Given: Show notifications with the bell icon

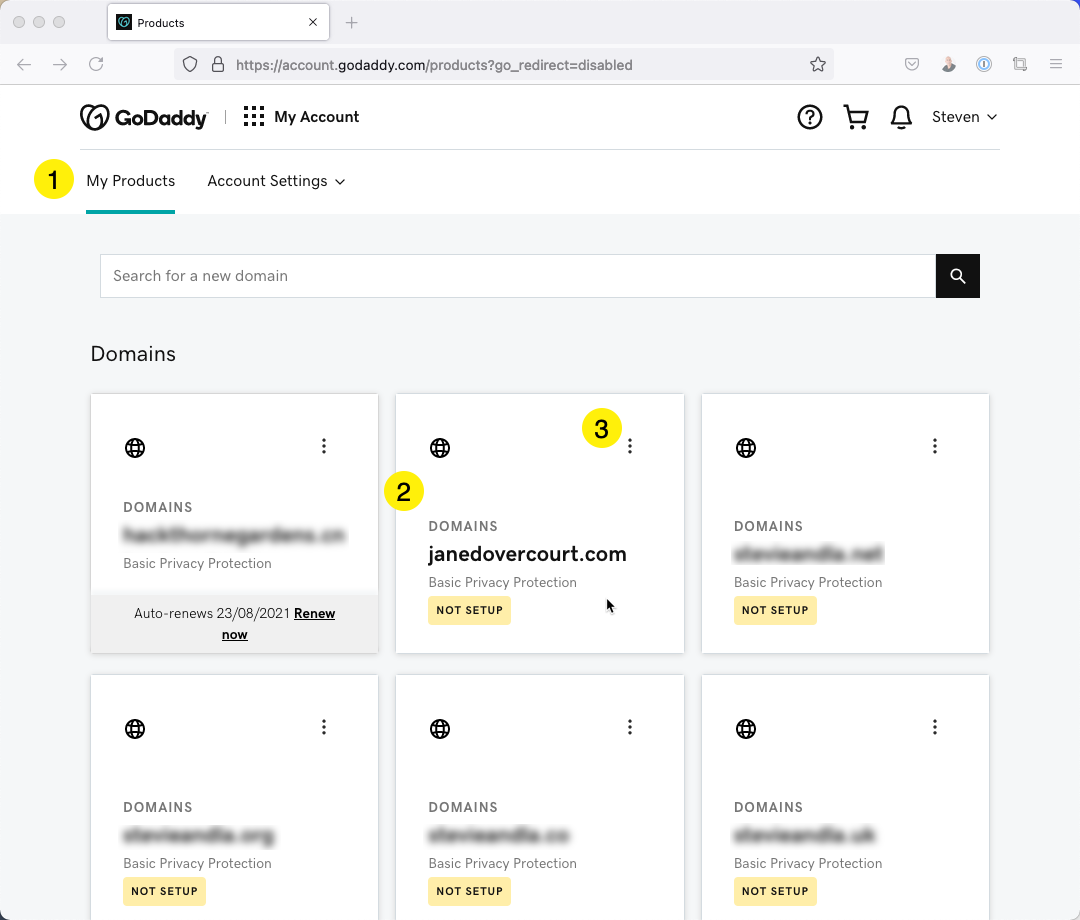Looking at the screenshot, I should click(x=901, y=117).
